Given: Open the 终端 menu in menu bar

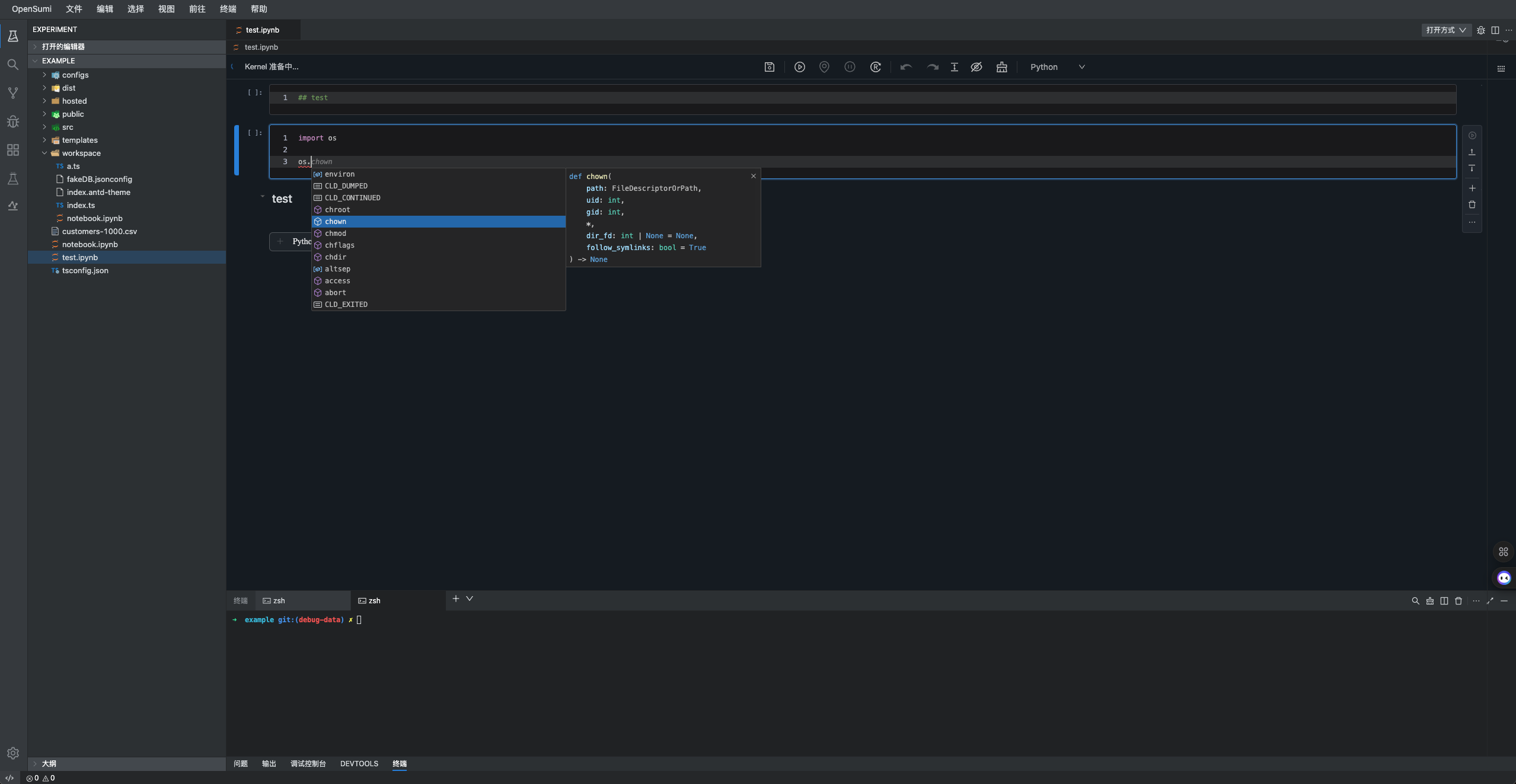Looking at the screenshot, I should (228, 9).
